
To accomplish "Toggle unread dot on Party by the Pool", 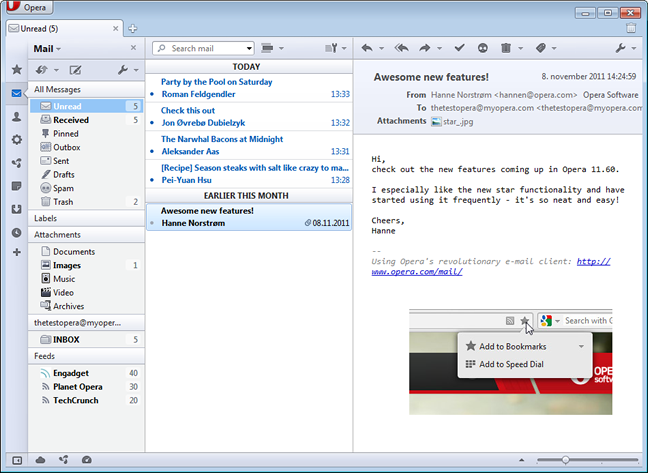I will pos(152,94).
